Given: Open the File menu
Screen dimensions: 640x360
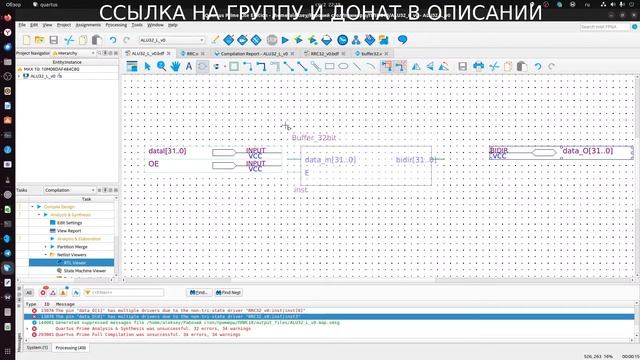Looking at the screenshot, I should 22,25.
